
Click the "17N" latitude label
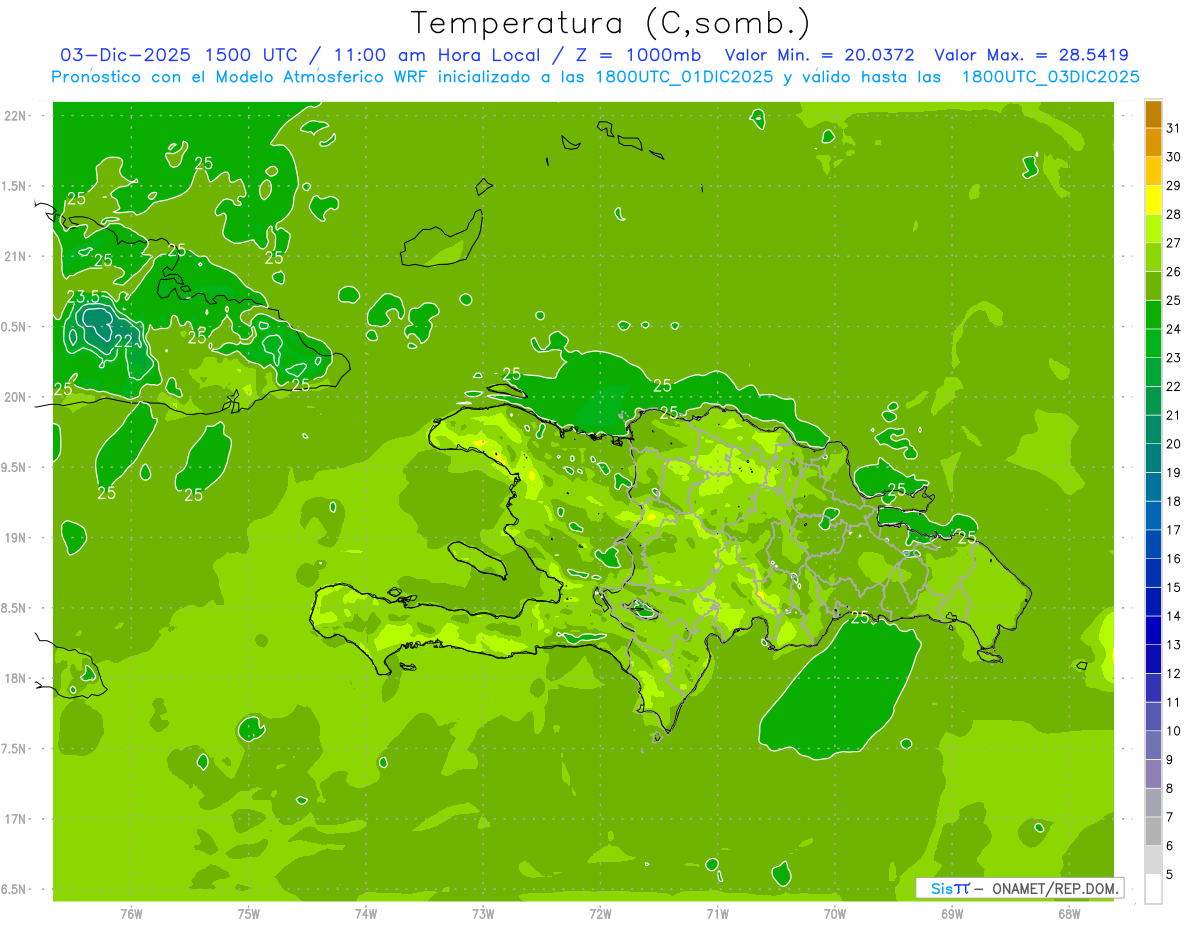15,820
